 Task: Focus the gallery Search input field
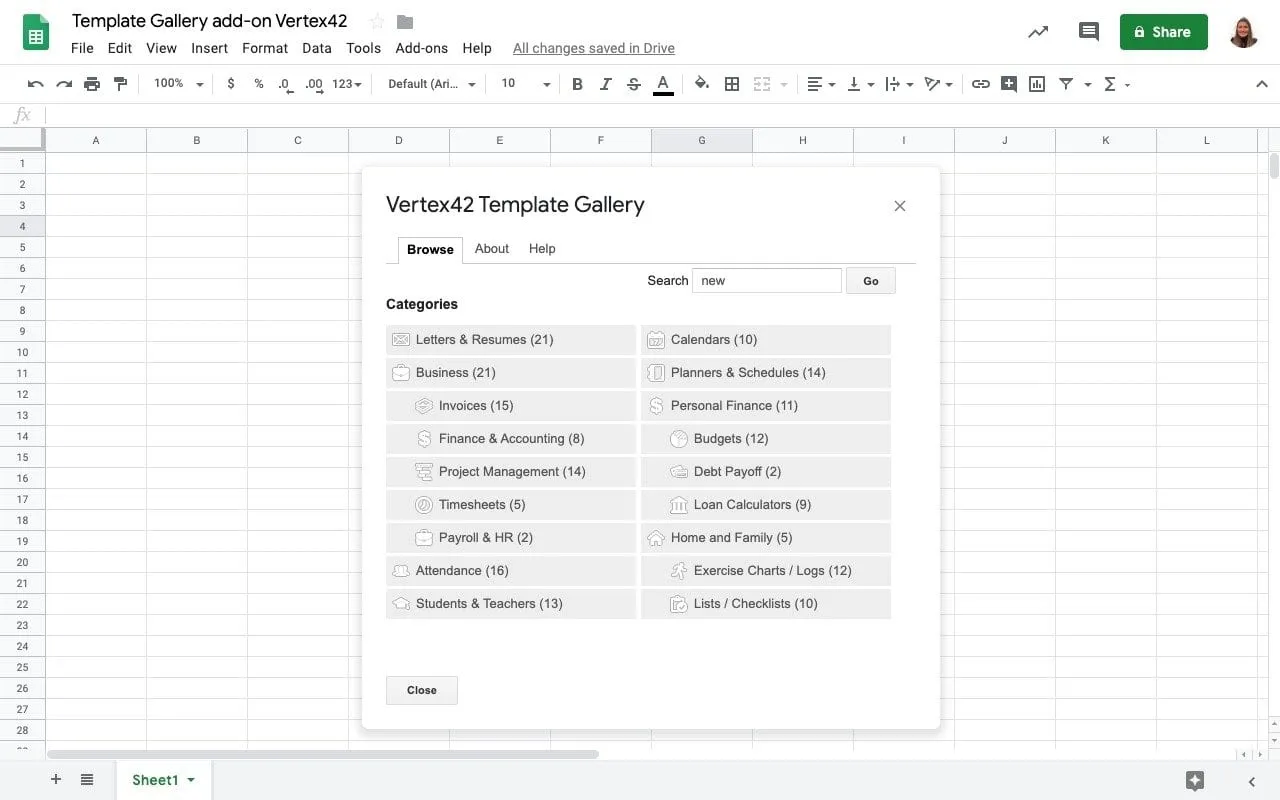tap(767, 281)
